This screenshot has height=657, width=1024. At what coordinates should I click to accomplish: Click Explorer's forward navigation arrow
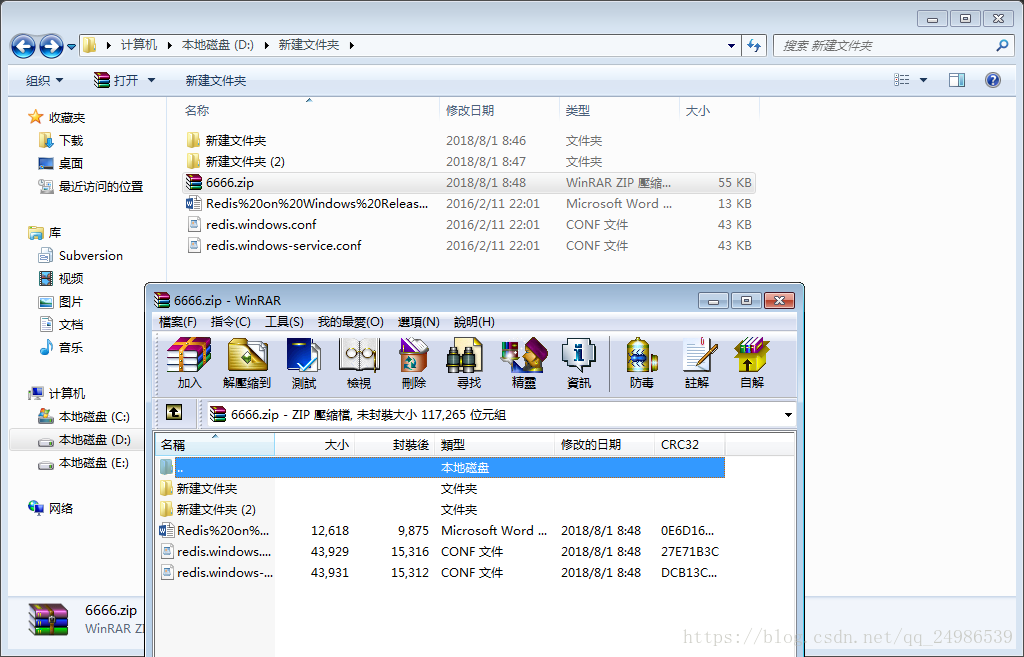coord(51,46)
